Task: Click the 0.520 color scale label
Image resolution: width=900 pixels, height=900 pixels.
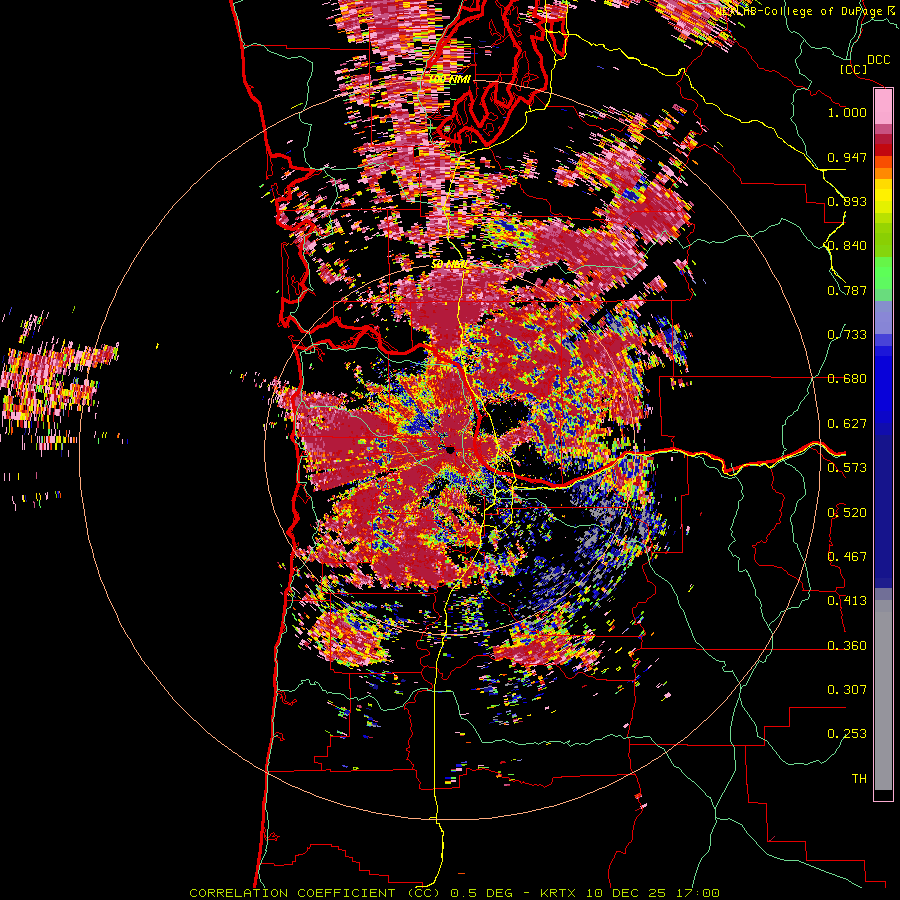Action: pos(847,513)
